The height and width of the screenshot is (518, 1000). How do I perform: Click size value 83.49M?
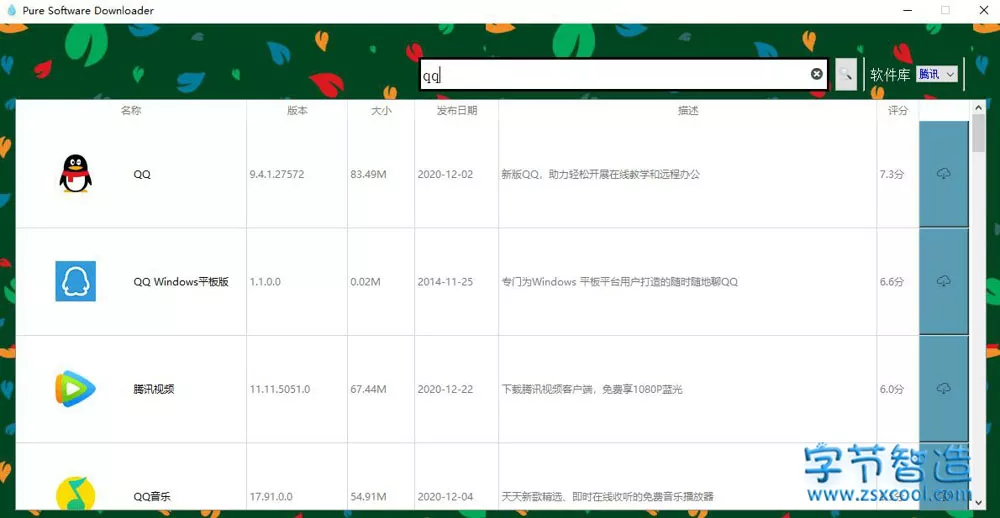click(369, 174)
